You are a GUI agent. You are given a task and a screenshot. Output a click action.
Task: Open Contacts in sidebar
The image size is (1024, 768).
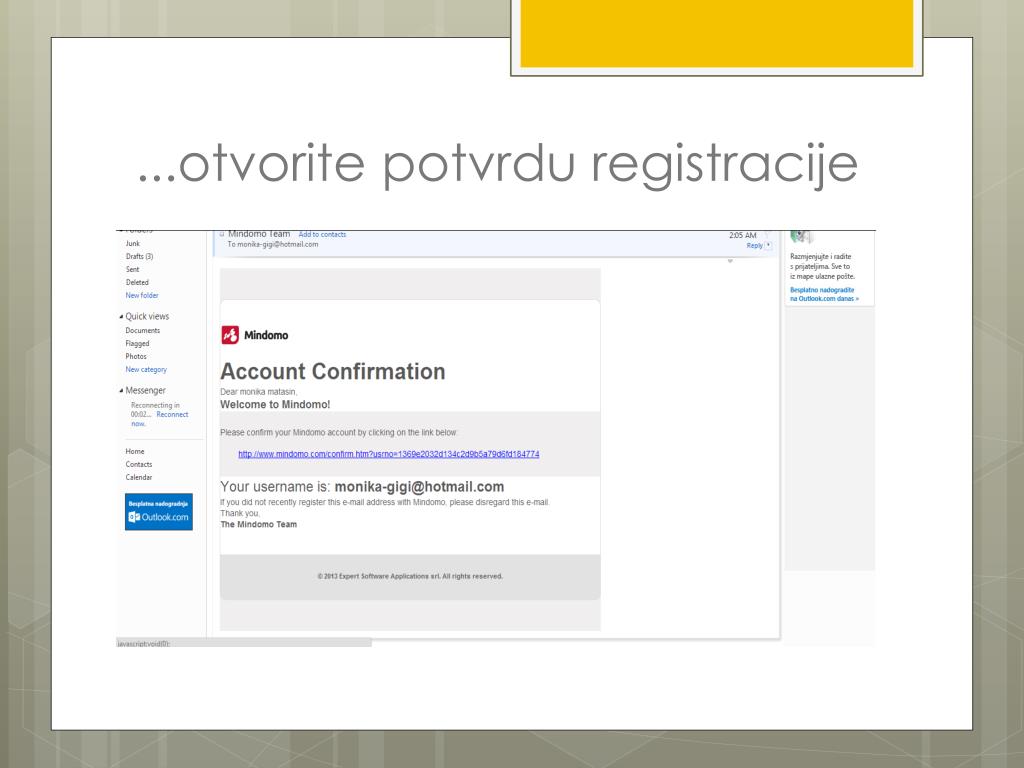pos(138,464)
